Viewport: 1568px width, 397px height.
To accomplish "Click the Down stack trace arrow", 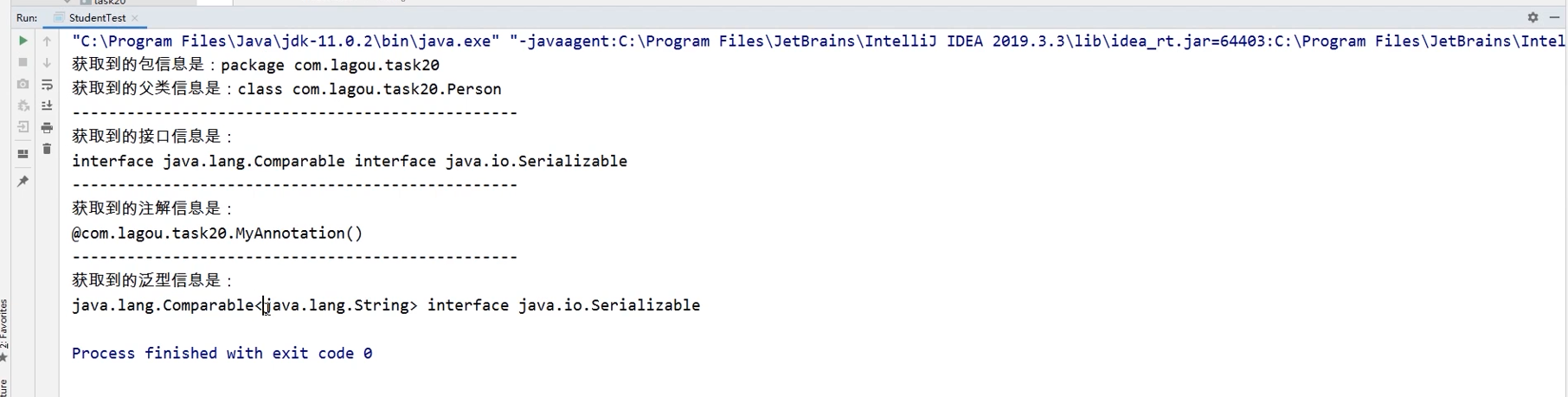I will tap(48, 62).
